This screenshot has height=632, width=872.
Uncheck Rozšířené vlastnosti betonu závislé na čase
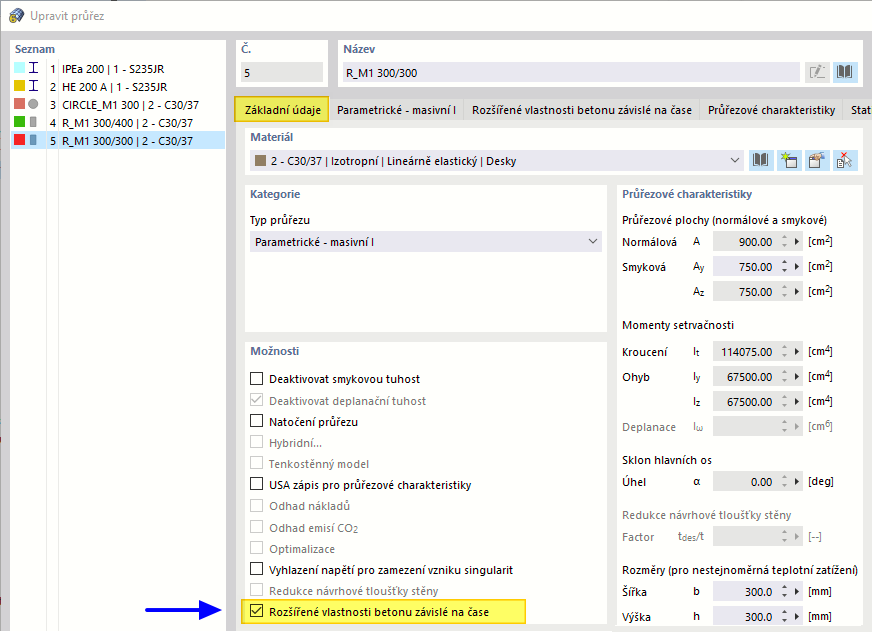point(256,611)
